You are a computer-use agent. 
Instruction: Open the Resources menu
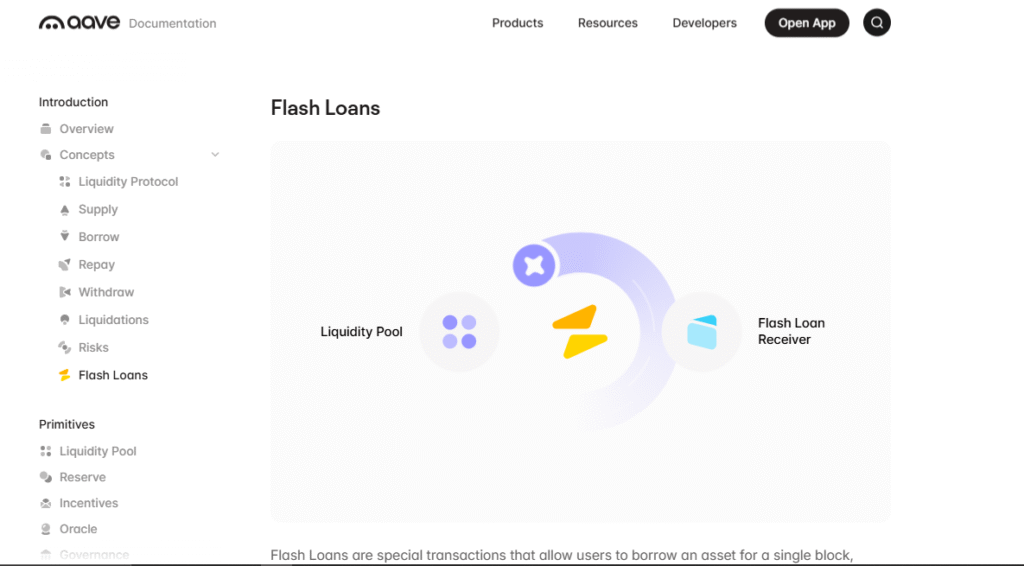(x=607, y=23)
